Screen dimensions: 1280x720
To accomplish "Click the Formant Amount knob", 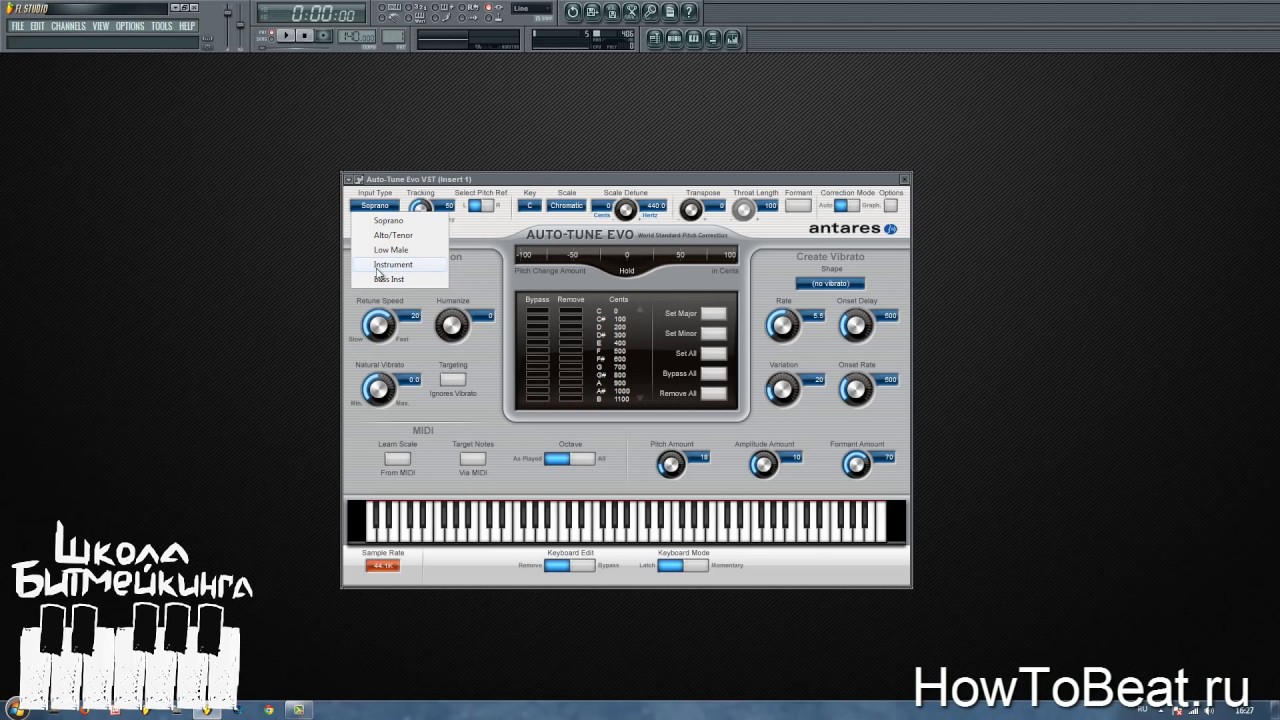I will pyautogui.click(x=856, y=464).
